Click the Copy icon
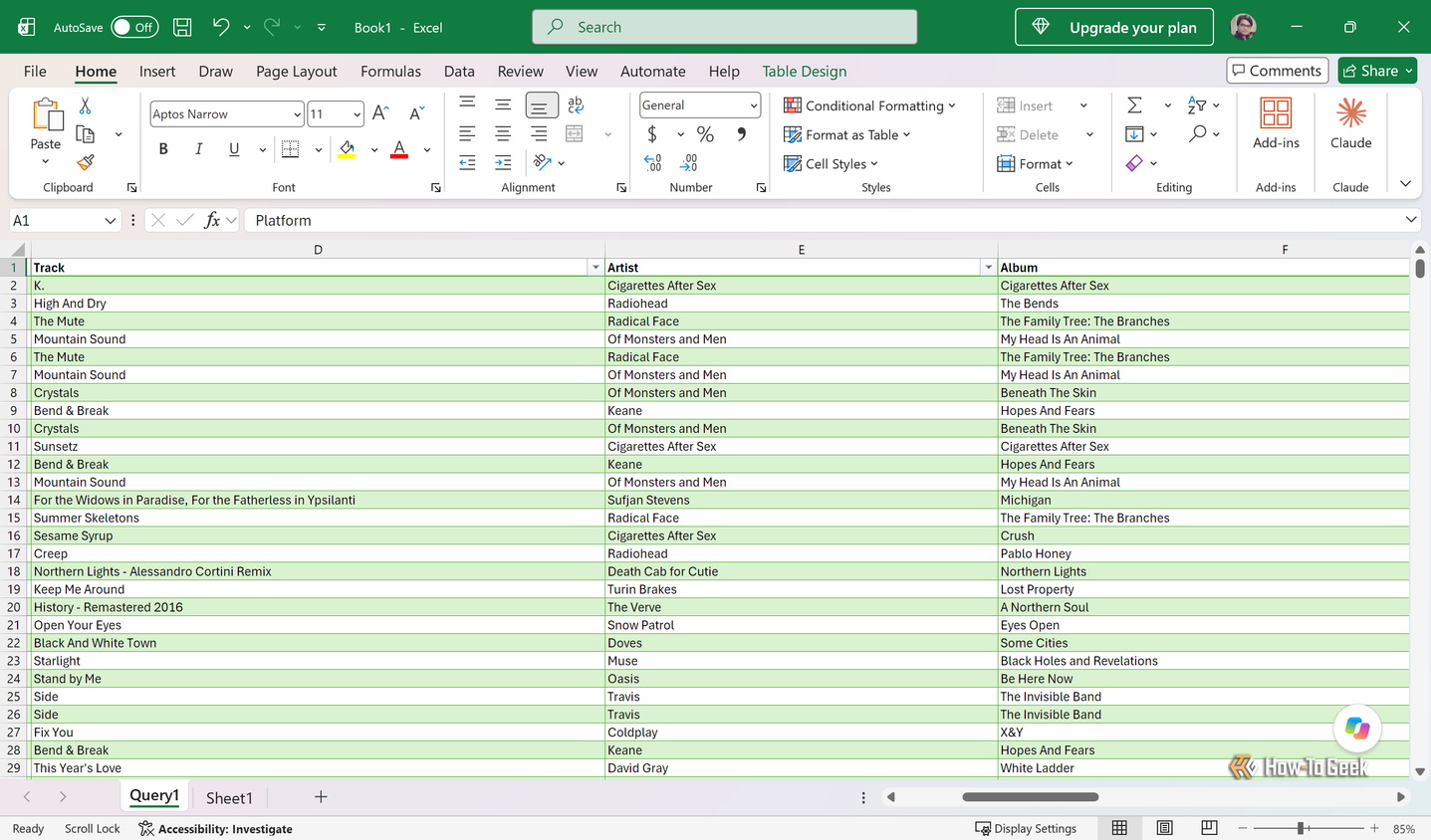This screenshot has height=840, width=1431. pyautogui.click(x=86, y=134)
